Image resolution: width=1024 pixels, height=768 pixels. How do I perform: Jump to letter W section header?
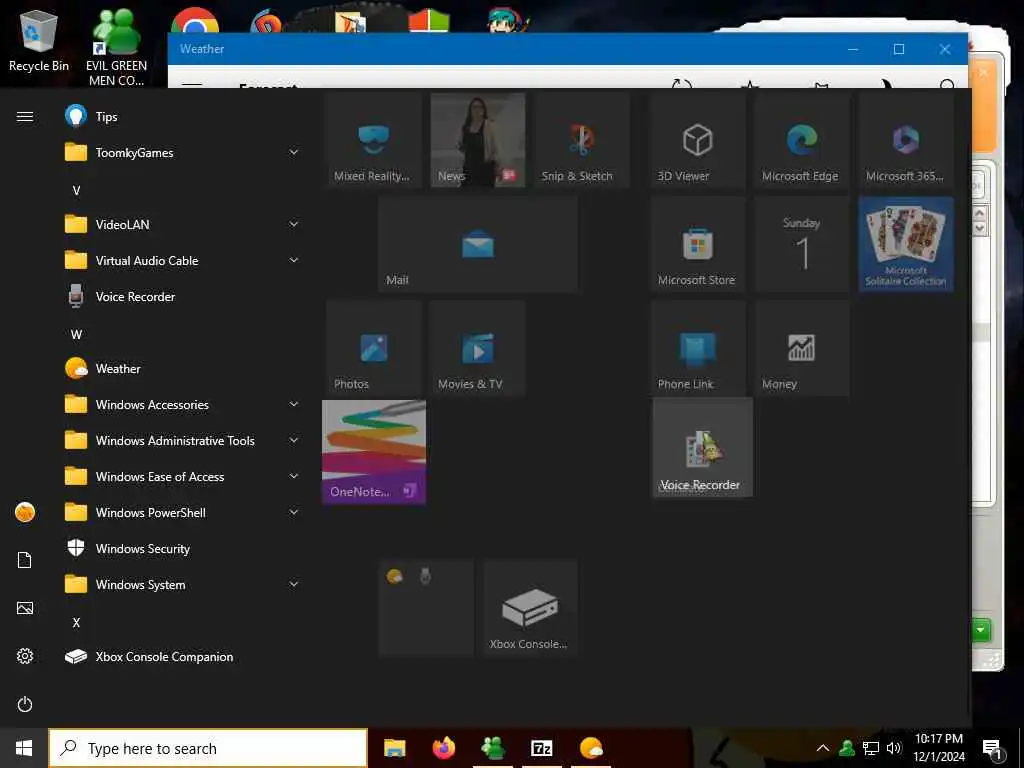tap(76, 334)
